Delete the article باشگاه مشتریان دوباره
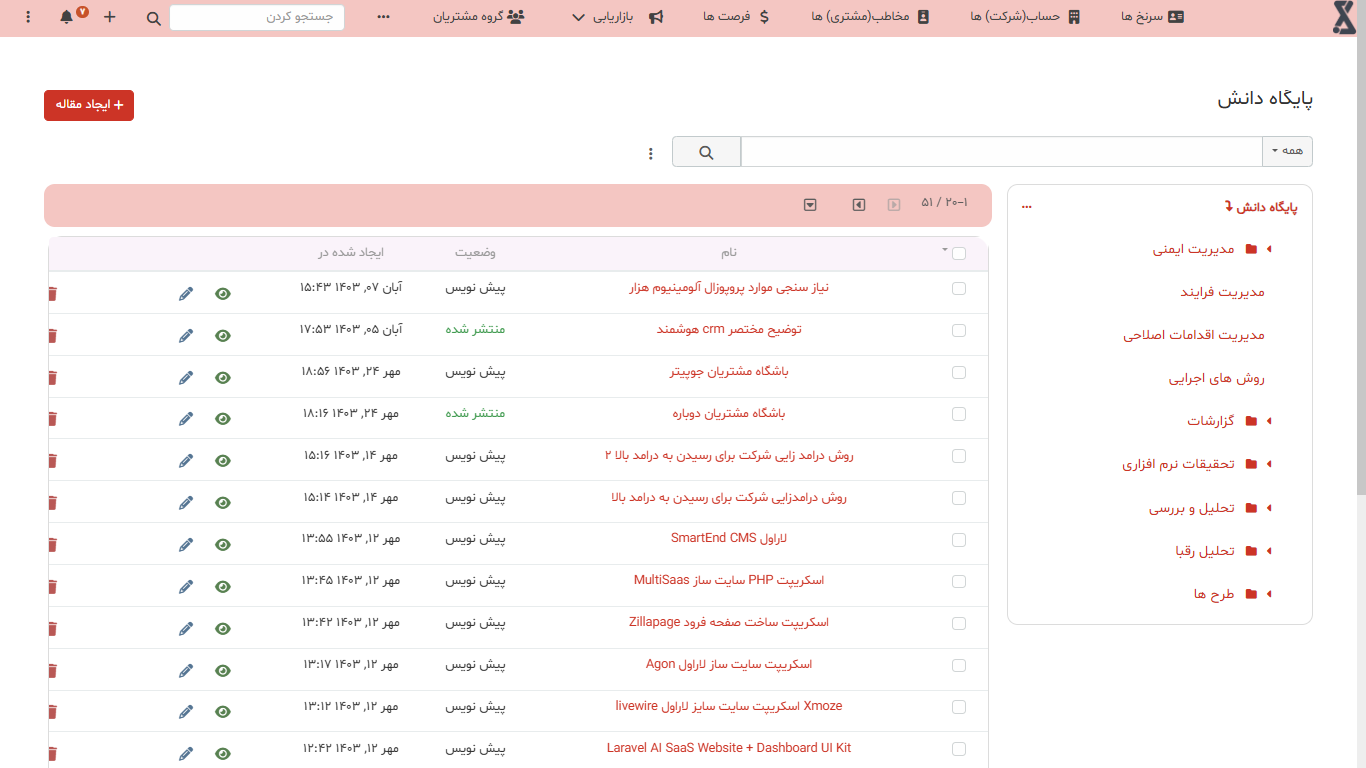Image resolution: width=1366 pixels, height=768 pixels. click(53, 419)
